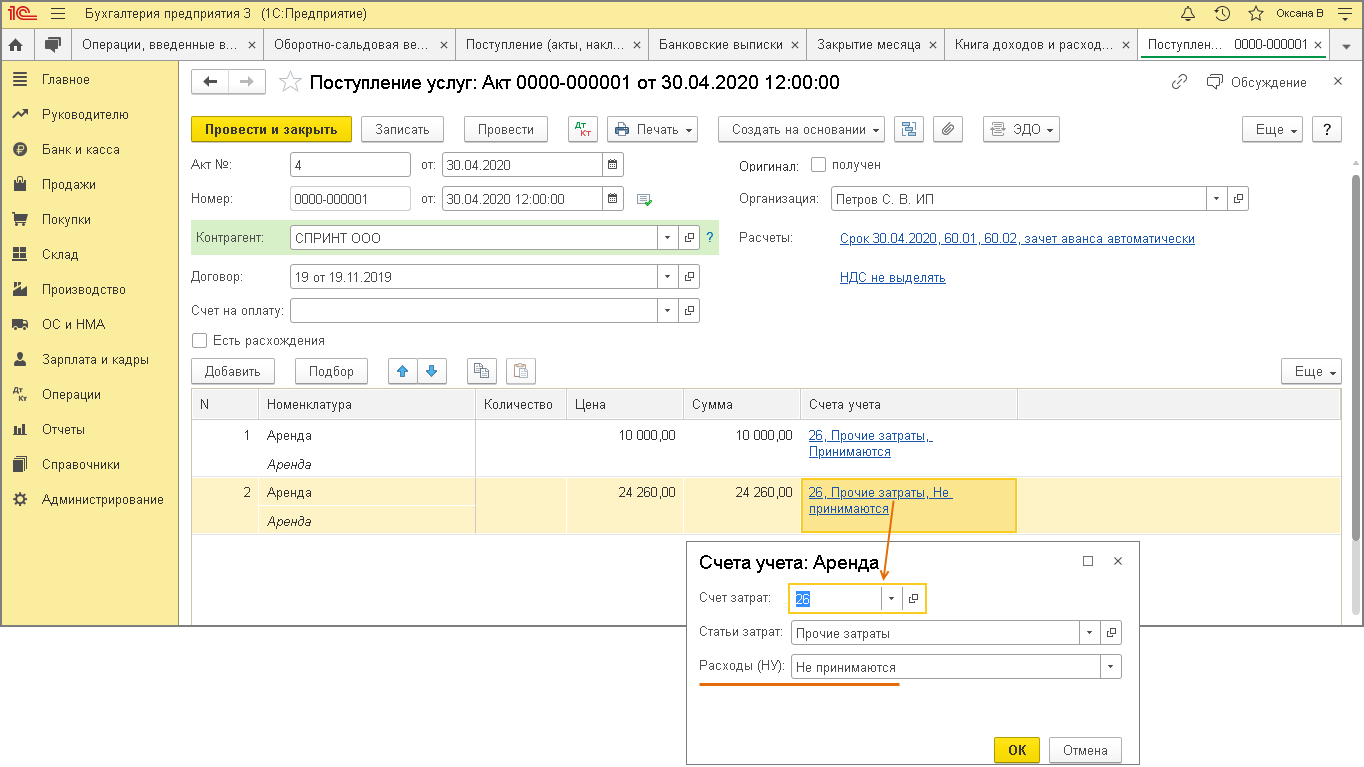The image size is (1364, 767).
Task: Open the history clock icon
Action: pos(1222,14)
